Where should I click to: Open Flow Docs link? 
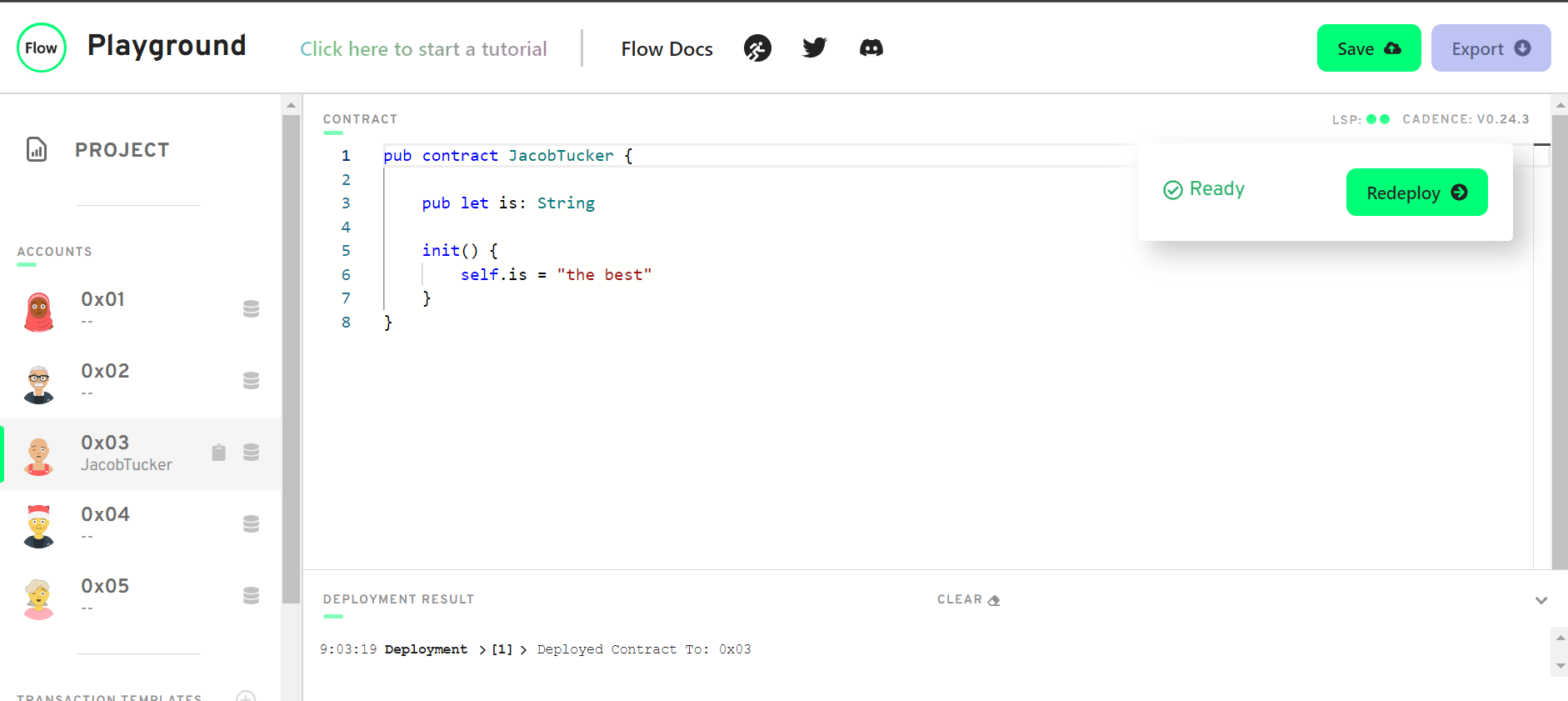(667, 49)
